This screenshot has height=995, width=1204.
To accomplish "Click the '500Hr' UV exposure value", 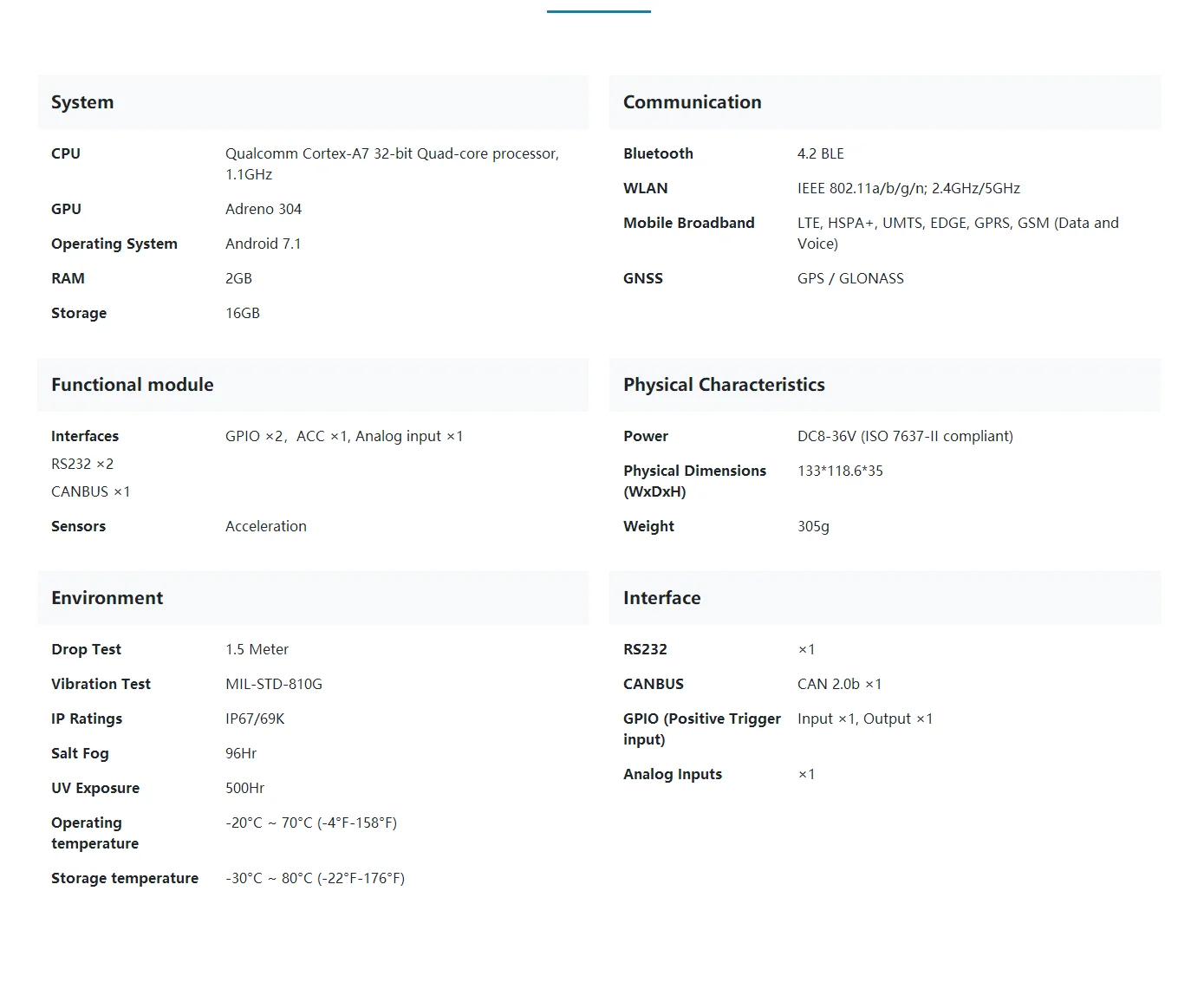I will click(x=245, y=788).
